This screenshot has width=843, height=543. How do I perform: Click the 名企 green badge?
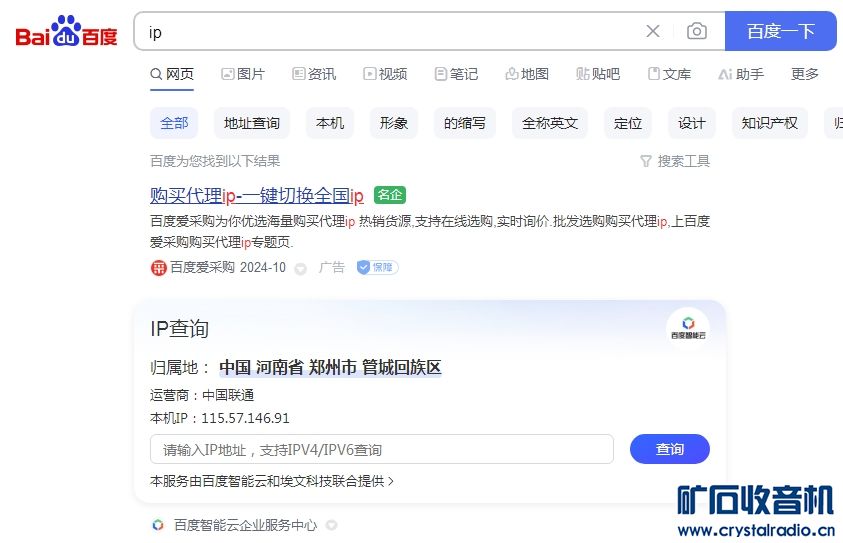click(x=390, y=195)
